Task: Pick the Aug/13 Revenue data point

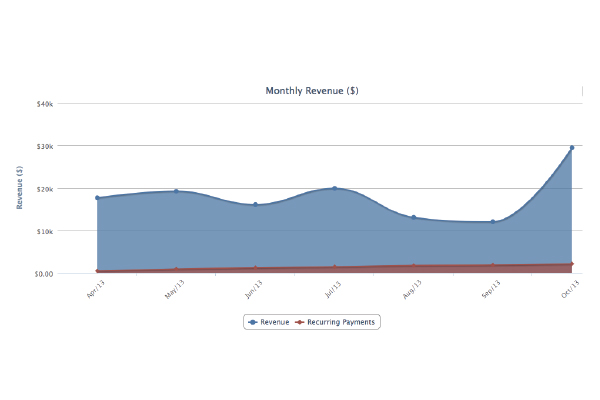Action: [413, 217]
